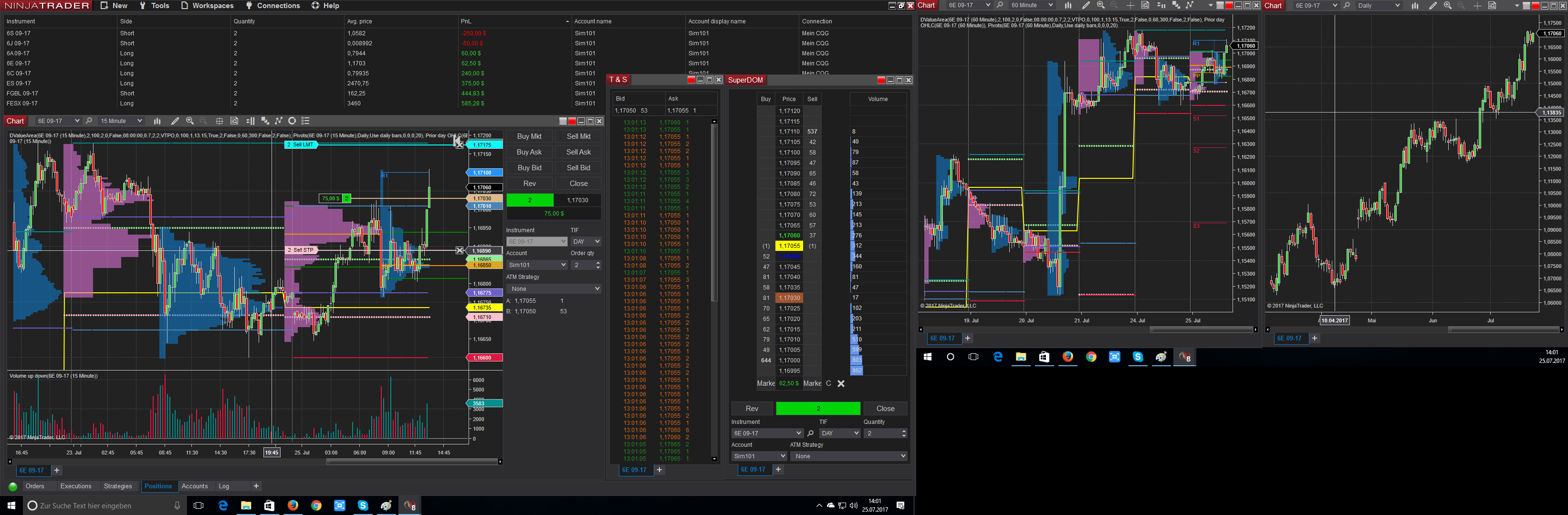Image resolution: width=1568 pixels, height=515 pixels.
Task: Click Sell Mkt in Chart Trader
Action: tap(578, 136)
